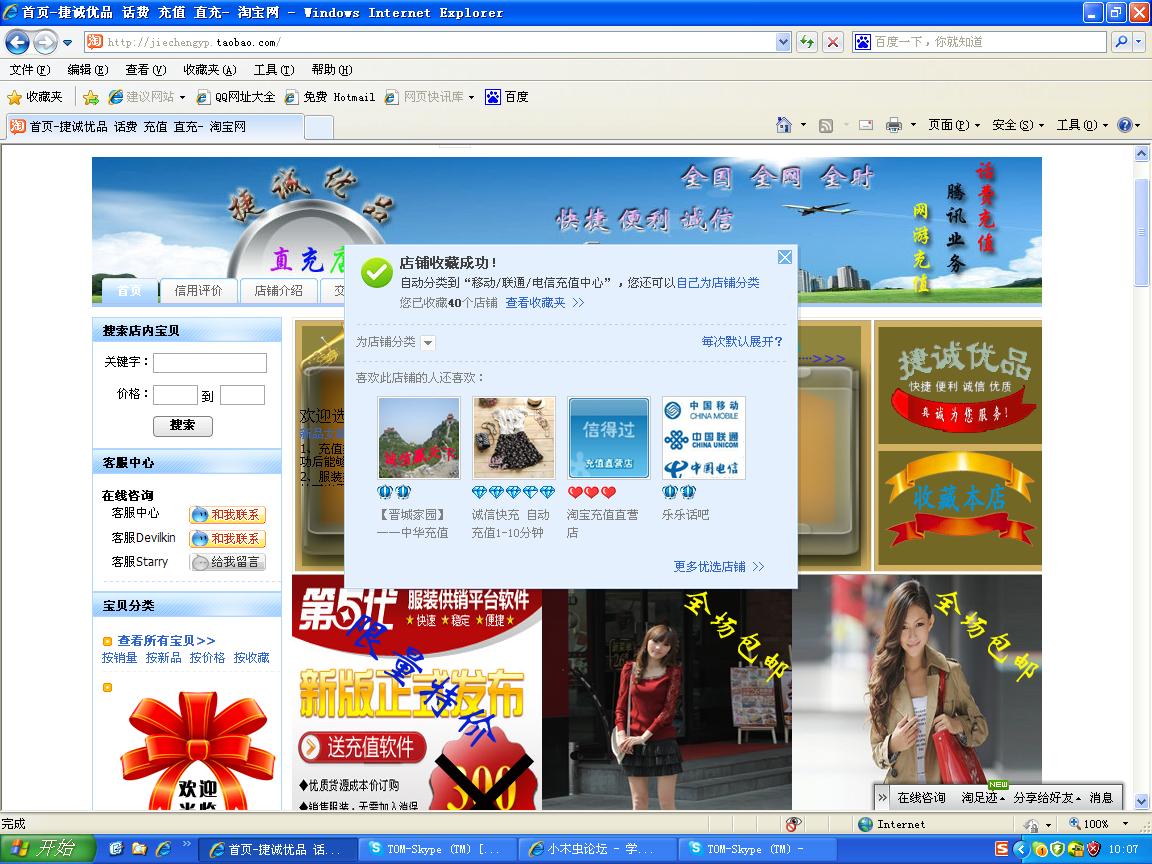This screenshot has height=864, width=1152.
Task: Click the IE Back navigation button
Action: (17, 42)
